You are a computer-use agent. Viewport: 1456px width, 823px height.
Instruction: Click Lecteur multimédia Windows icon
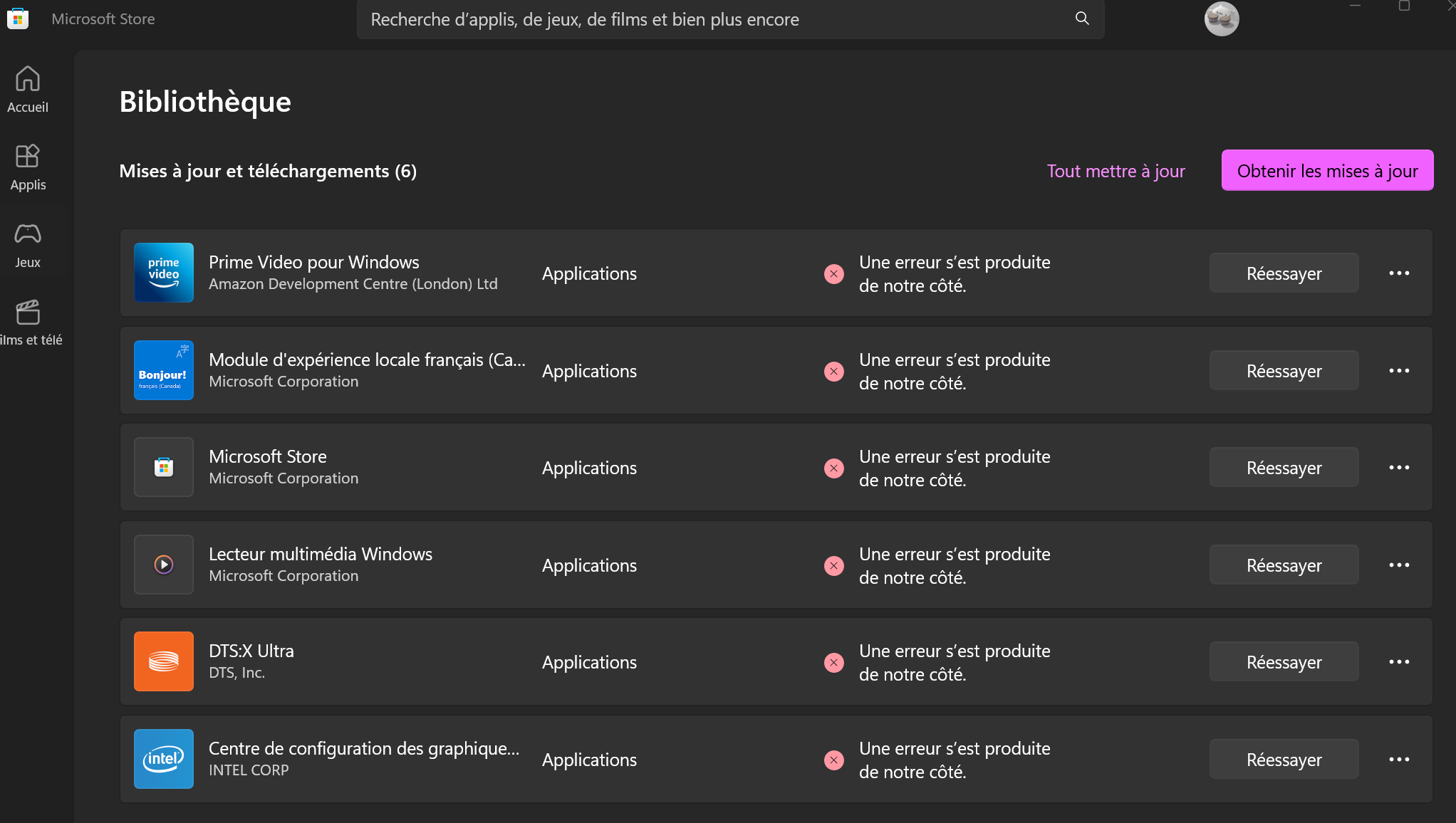(x=164, y=565)
